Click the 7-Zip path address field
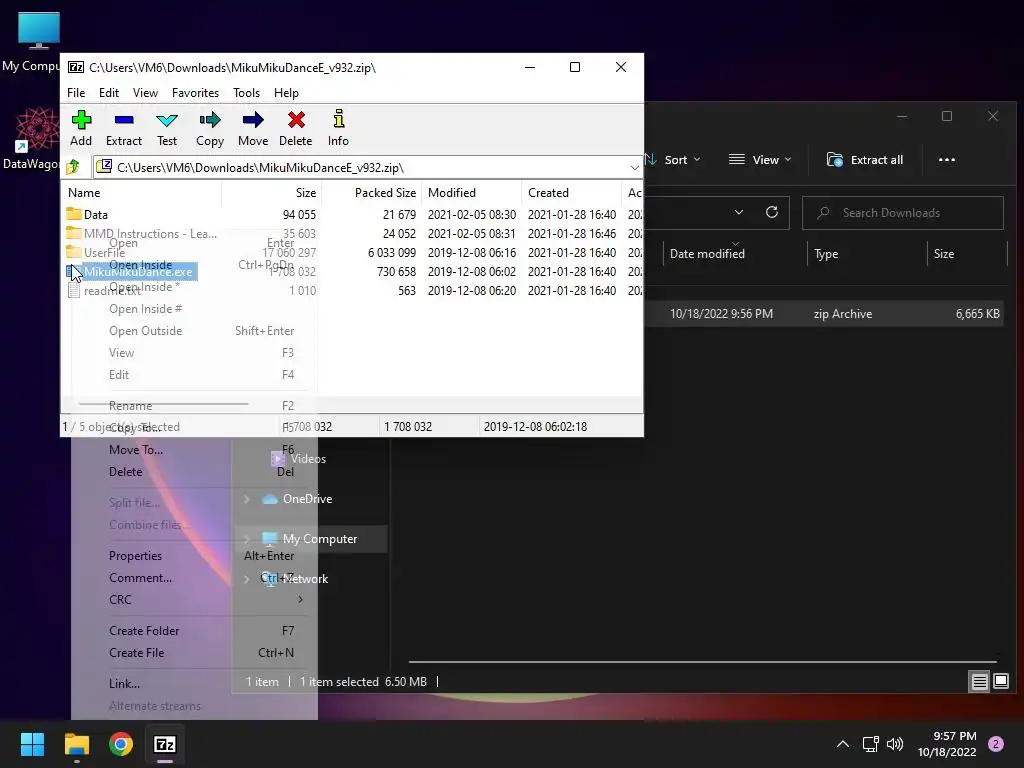The image size is (1024, 768). 360,167
